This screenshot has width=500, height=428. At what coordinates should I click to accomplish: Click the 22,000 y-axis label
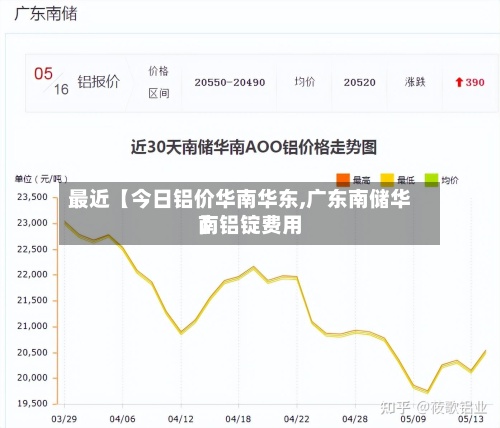(32, 274)
